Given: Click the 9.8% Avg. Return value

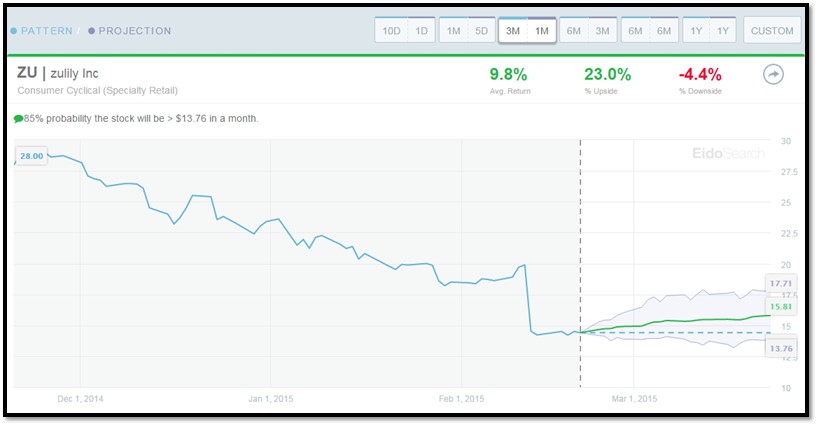Looking at the screenshot, I should (x=508, y=75).
